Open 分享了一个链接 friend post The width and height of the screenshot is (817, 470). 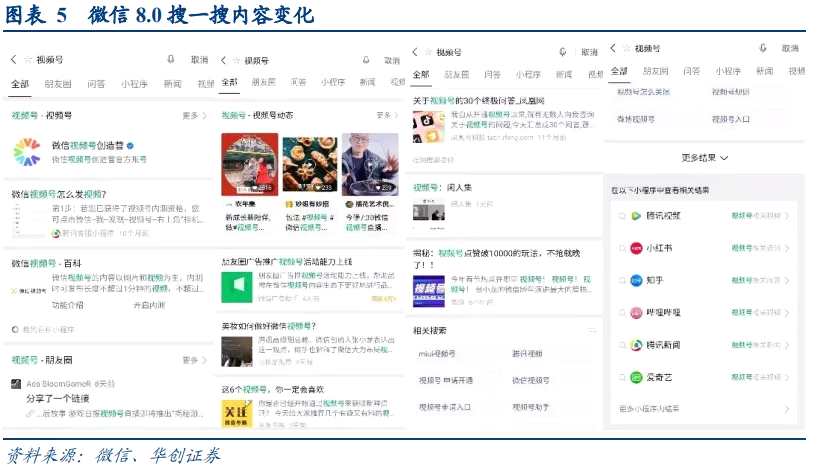(58, 399)
